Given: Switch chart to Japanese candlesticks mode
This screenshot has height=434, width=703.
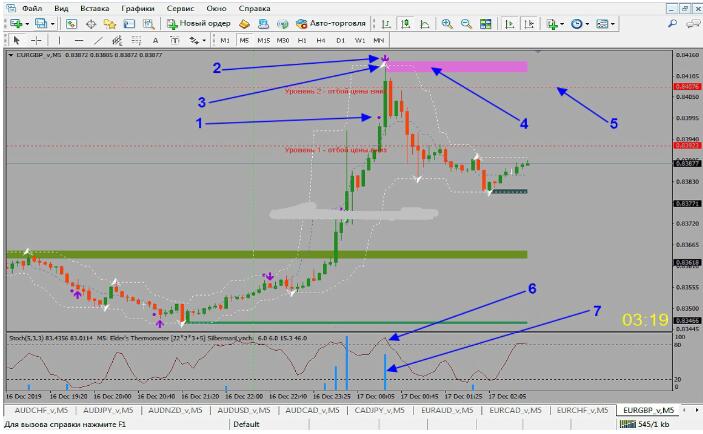Looking at the screenshot, I should (x=406, y=24).
